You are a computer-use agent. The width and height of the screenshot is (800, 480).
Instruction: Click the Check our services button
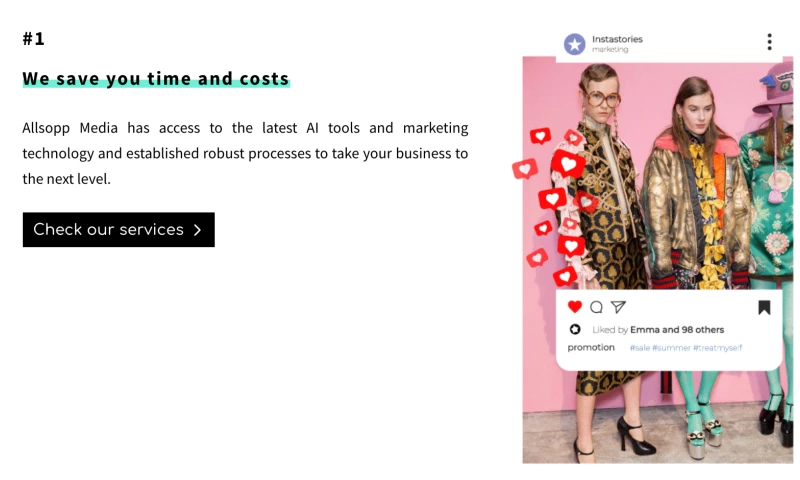point(118,230)
